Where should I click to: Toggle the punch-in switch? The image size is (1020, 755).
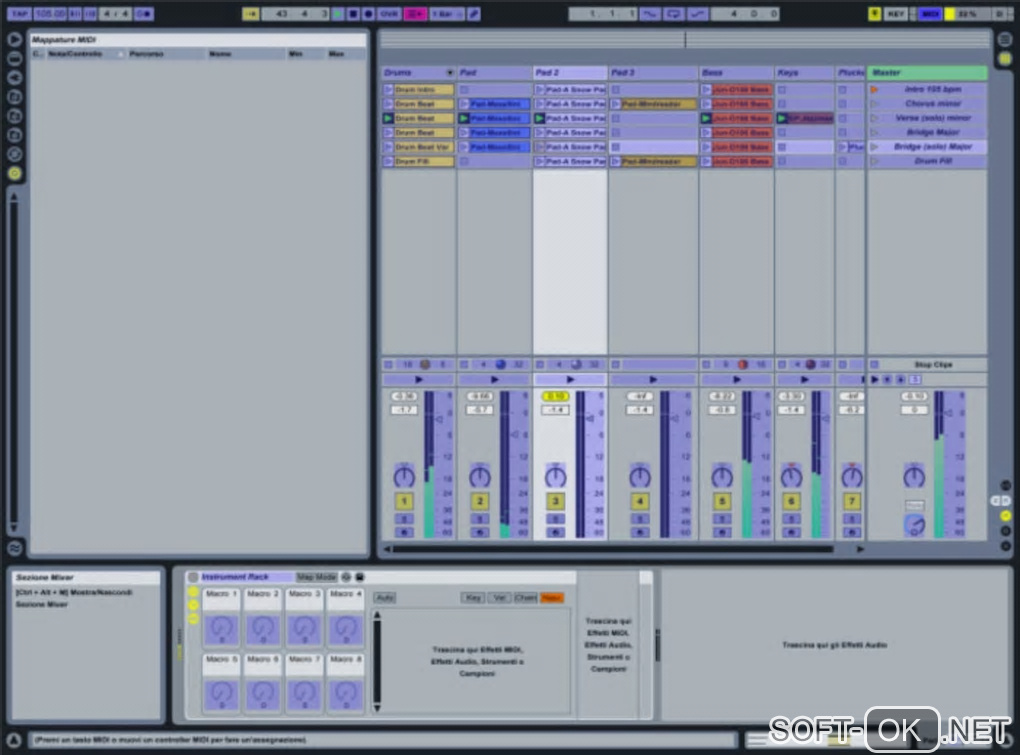pos(649,14)
